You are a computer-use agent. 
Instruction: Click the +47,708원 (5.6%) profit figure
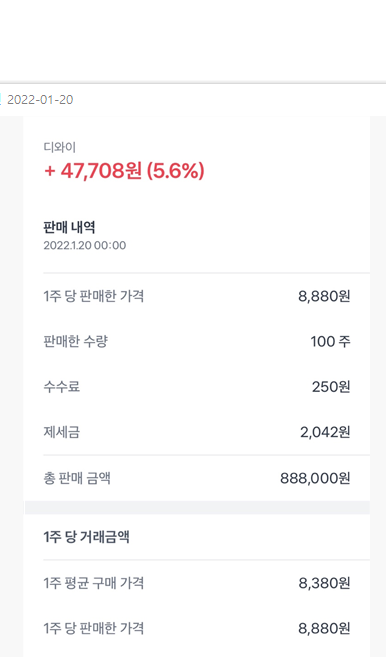point(124,171)
